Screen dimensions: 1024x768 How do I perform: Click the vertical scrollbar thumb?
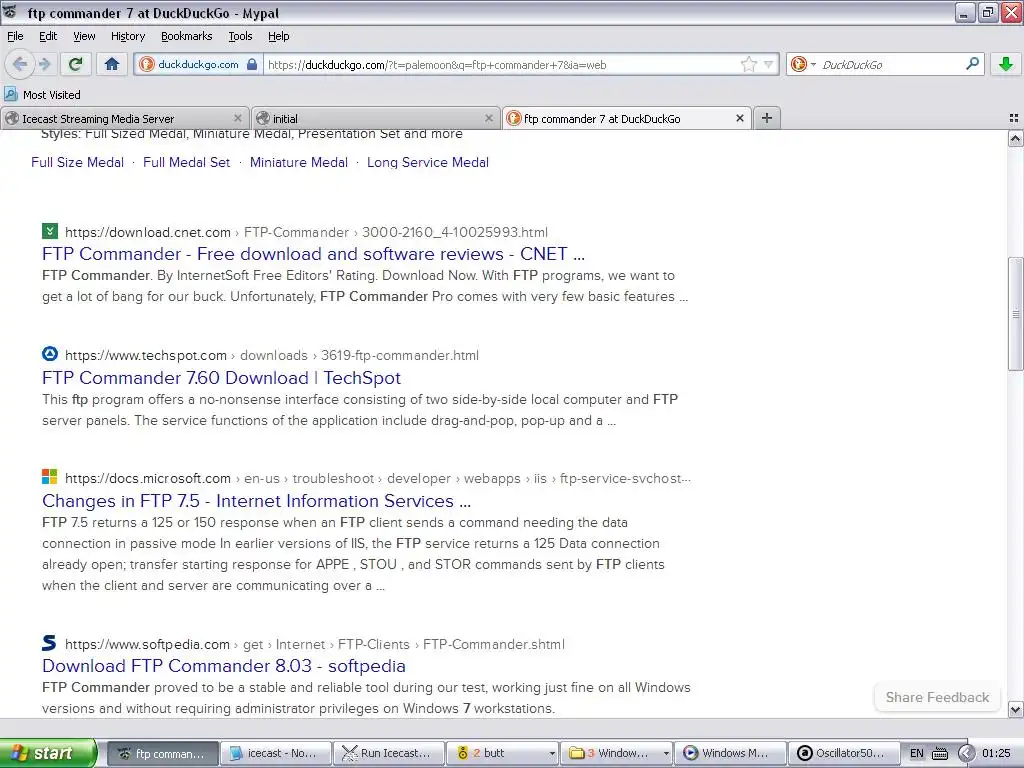click(1016, 313)
